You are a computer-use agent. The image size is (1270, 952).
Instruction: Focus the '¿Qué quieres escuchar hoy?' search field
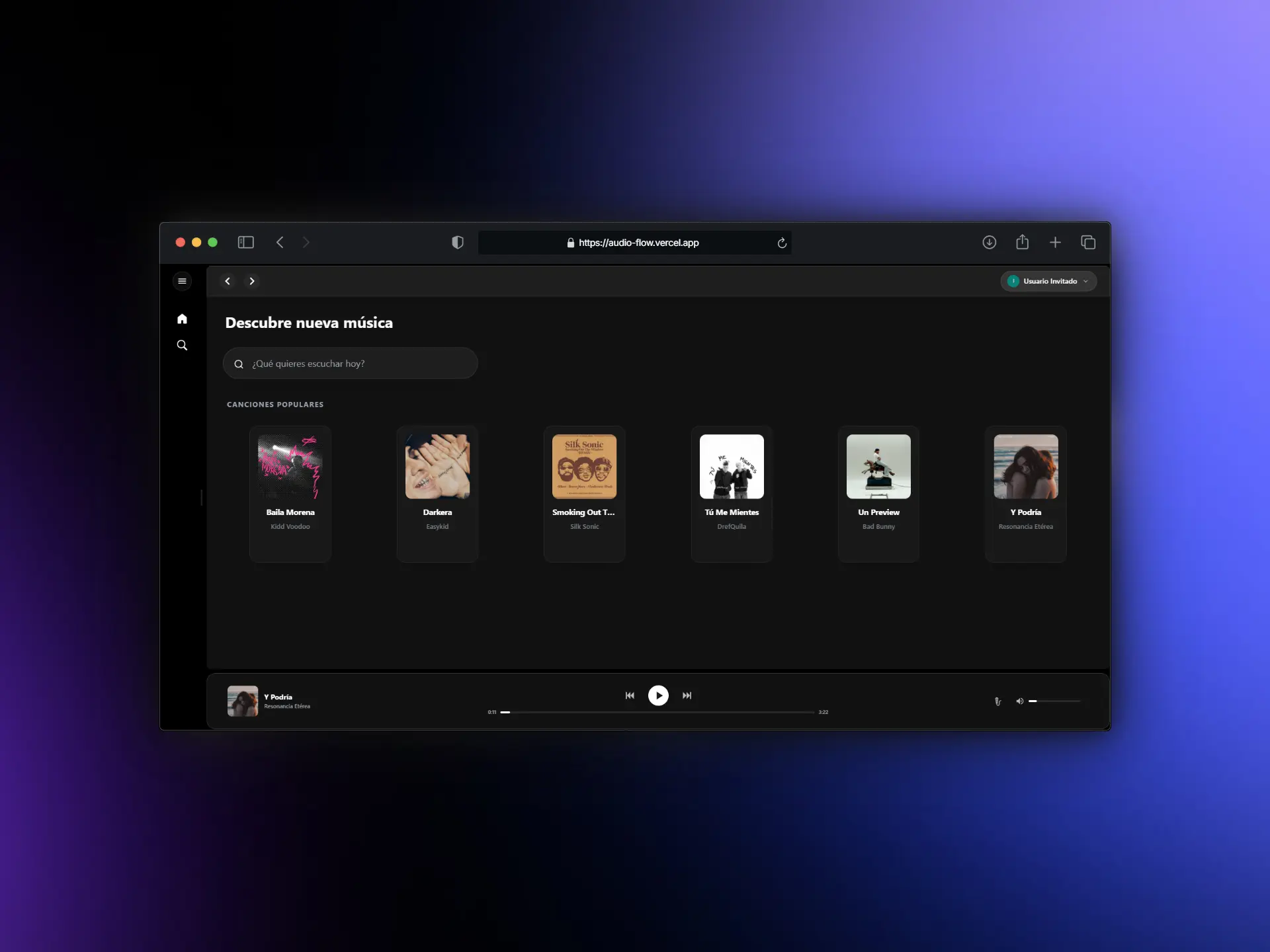350,363
